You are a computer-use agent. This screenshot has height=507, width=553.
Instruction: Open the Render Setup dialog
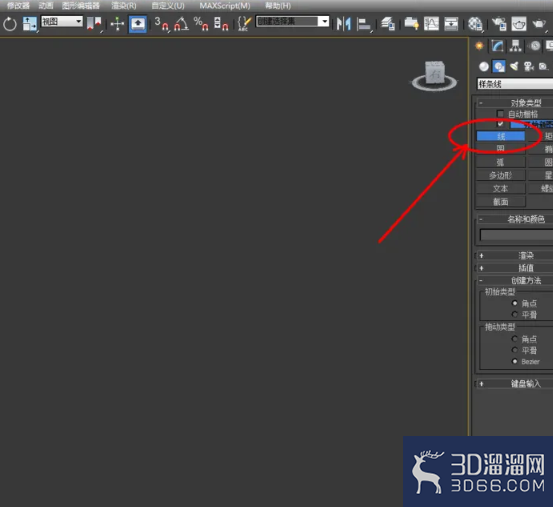(x=499, y=24)
